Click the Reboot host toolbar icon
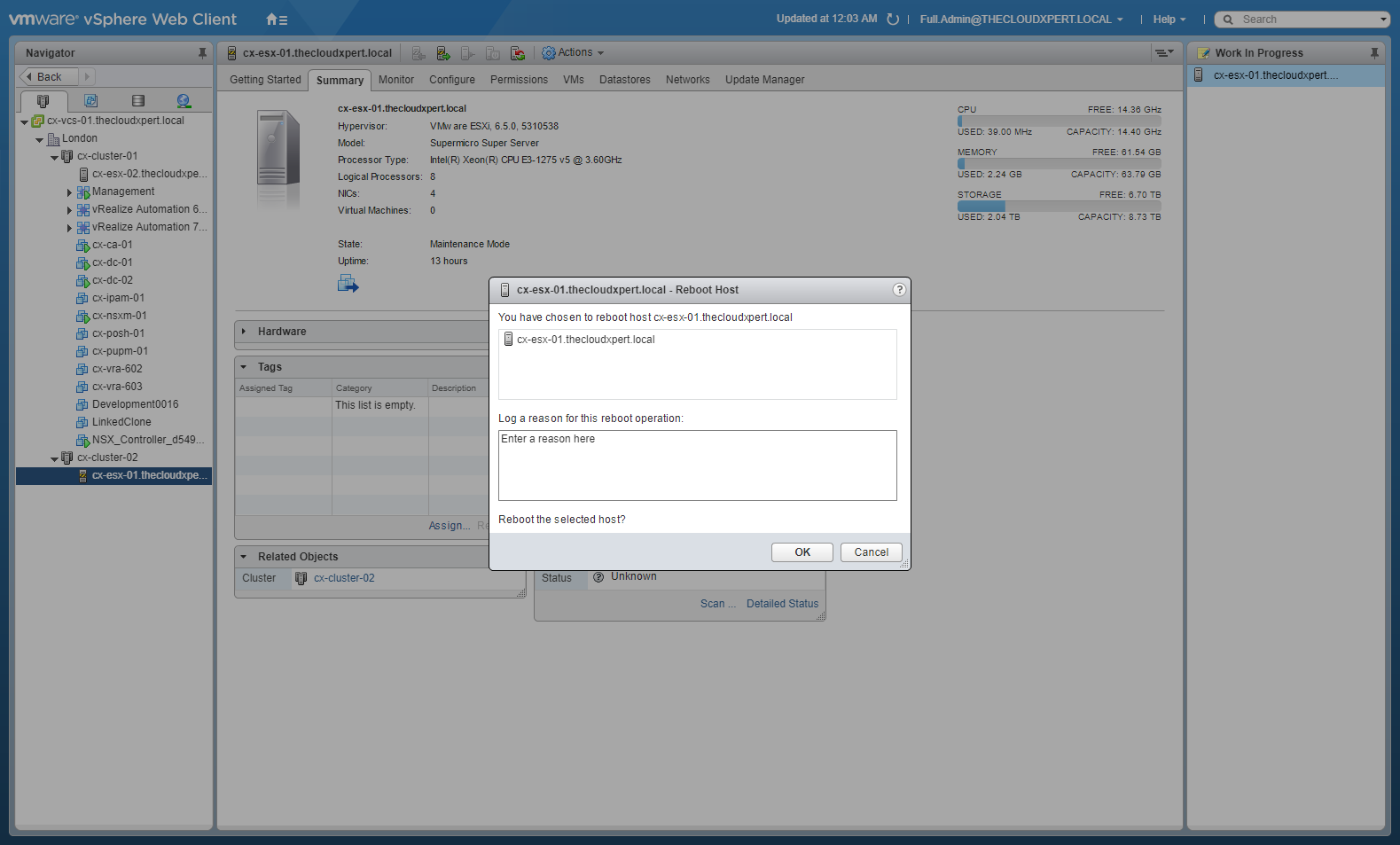The image size is (1400, 845). (518, 53)
